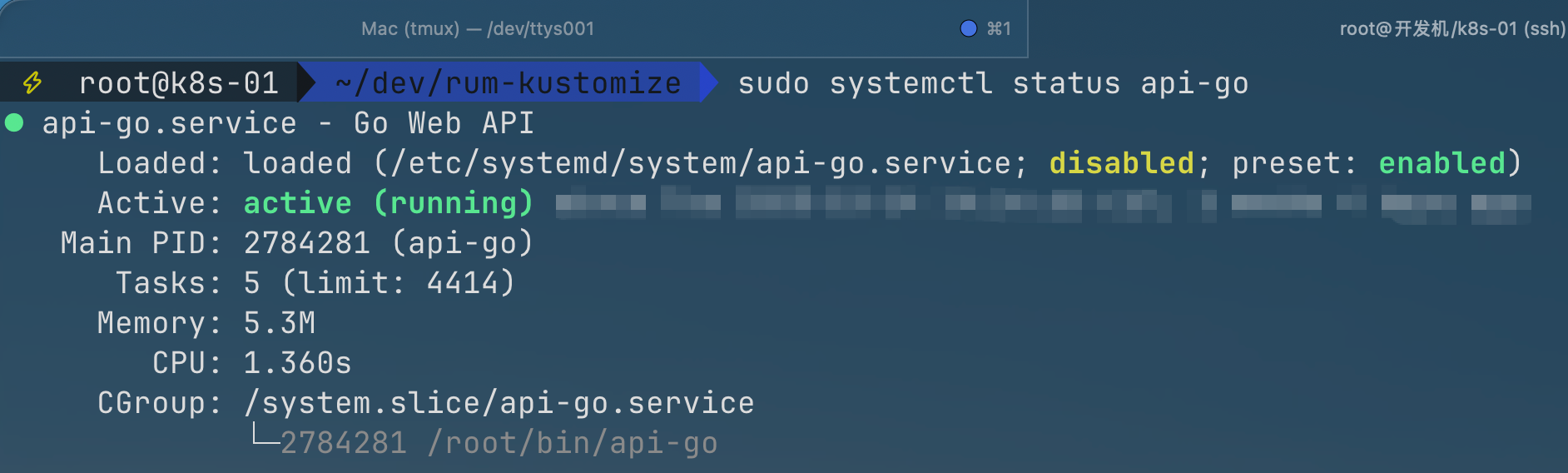Click the /root/bin/api-go binary path
1568x473 pixels.
tap(572, 443)
